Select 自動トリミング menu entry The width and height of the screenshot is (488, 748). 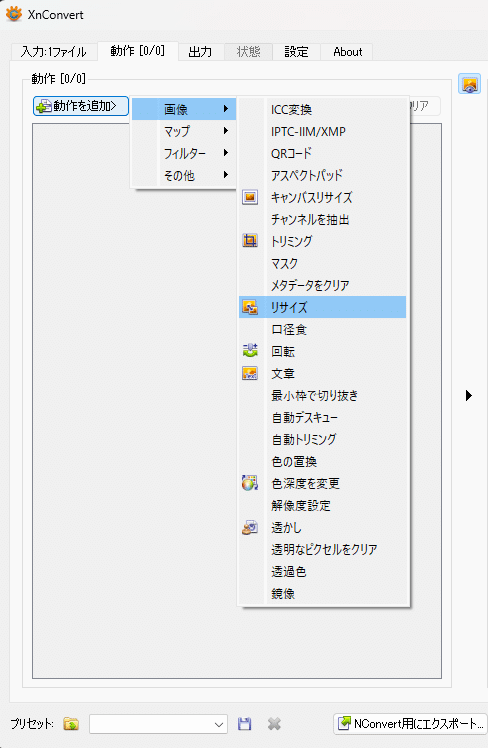click(x=322, y=439)
